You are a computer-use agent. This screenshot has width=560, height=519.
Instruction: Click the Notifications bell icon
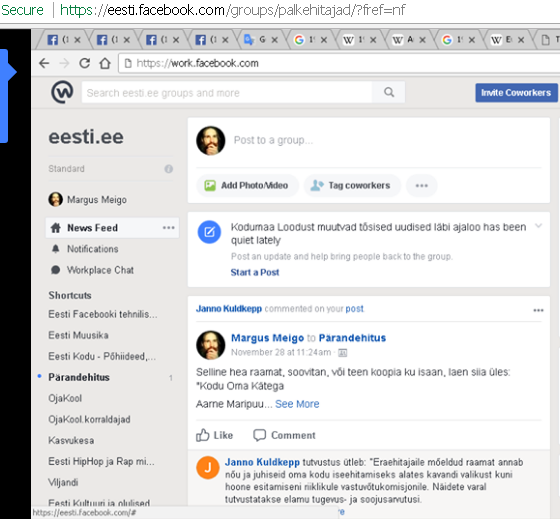coord(55,249)
